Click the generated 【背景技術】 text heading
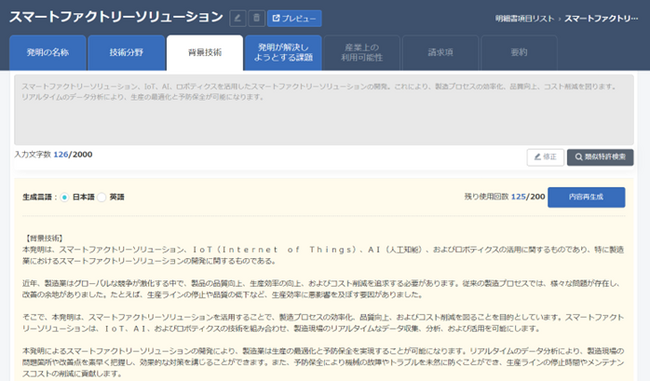The image size is (650, 381). click(44, 238)
